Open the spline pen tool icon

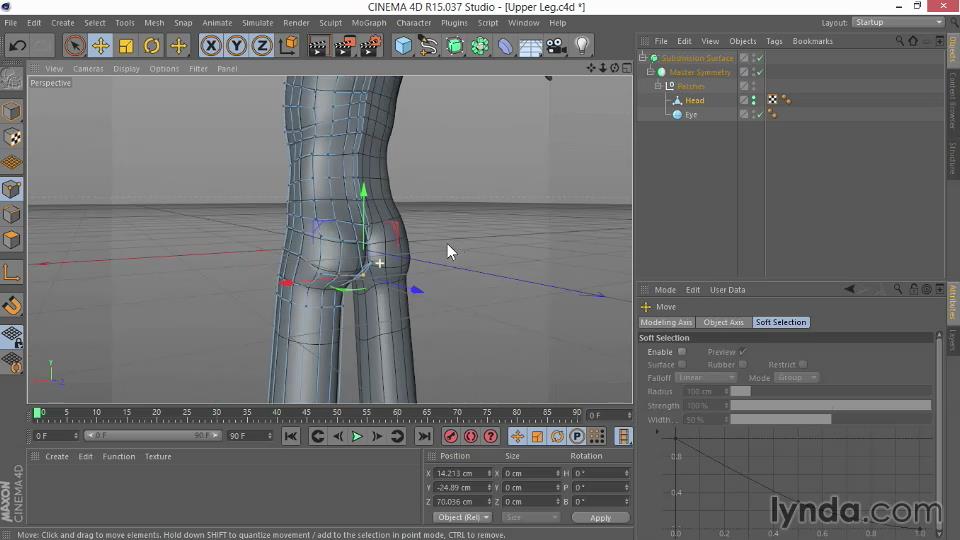429,45
